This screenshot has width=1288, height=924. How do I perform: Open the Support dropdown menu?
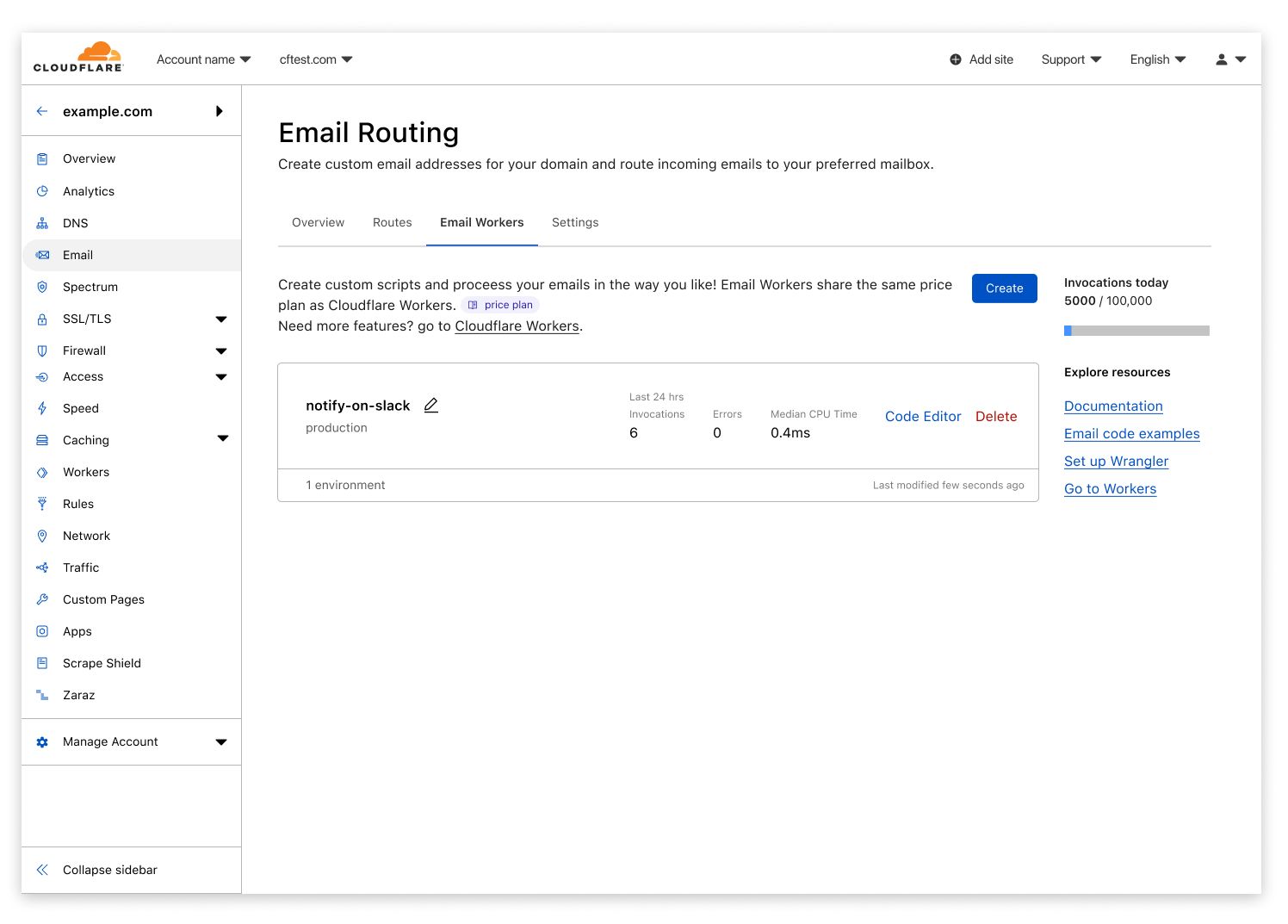tap(1071, 59)
